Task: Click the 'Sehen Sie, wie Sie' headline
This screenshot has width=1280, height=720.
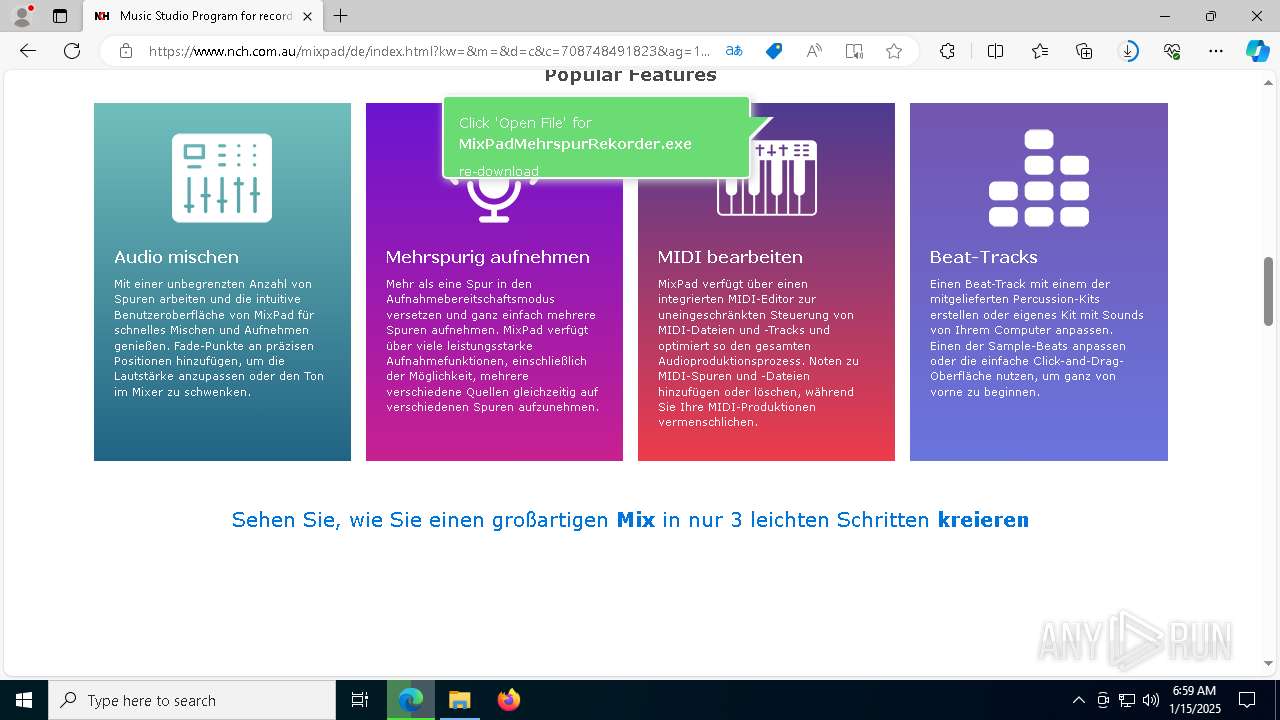Action: (x=630, y=520)
